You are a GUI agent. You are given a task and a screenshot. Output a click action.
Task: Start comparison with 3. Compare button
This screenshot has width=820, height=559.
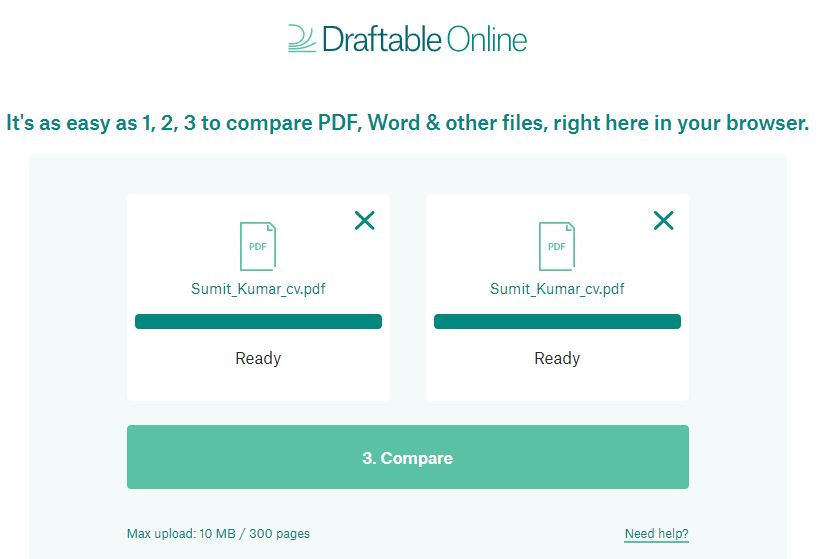[x=408, y=457]
